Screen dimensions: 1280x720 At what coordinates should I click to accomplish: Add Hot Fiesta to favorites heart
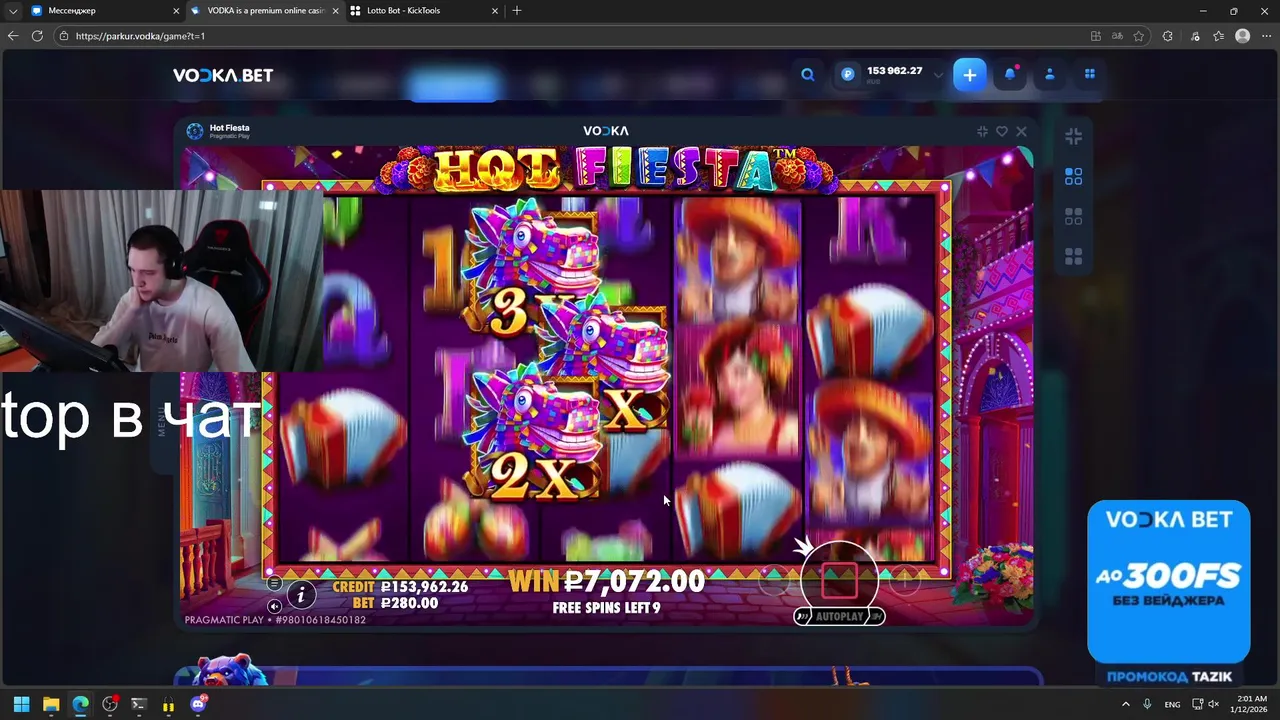click(x=1001, y=131)
